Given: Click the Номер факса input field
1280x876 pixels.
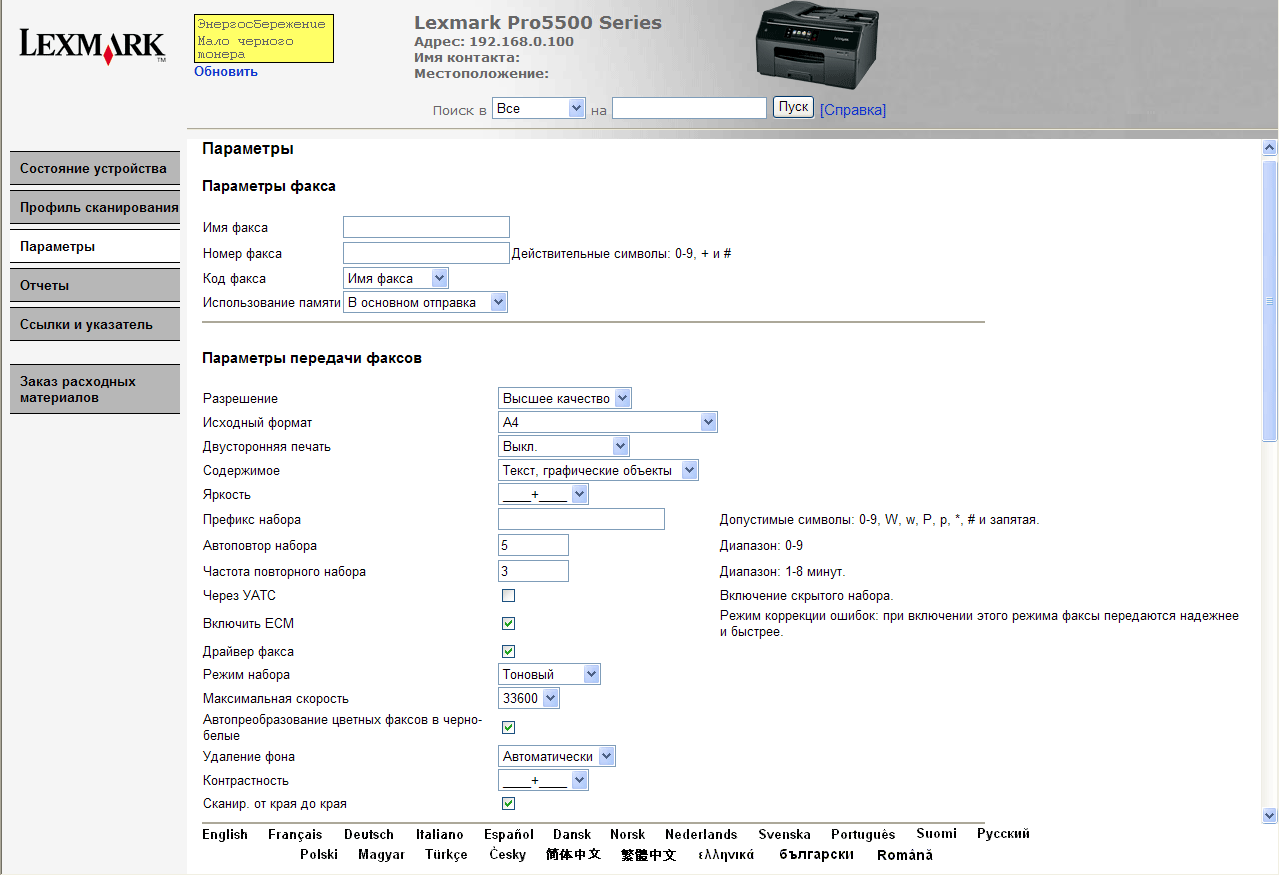Looking at the screenshot, I should (x=426, y=253).
